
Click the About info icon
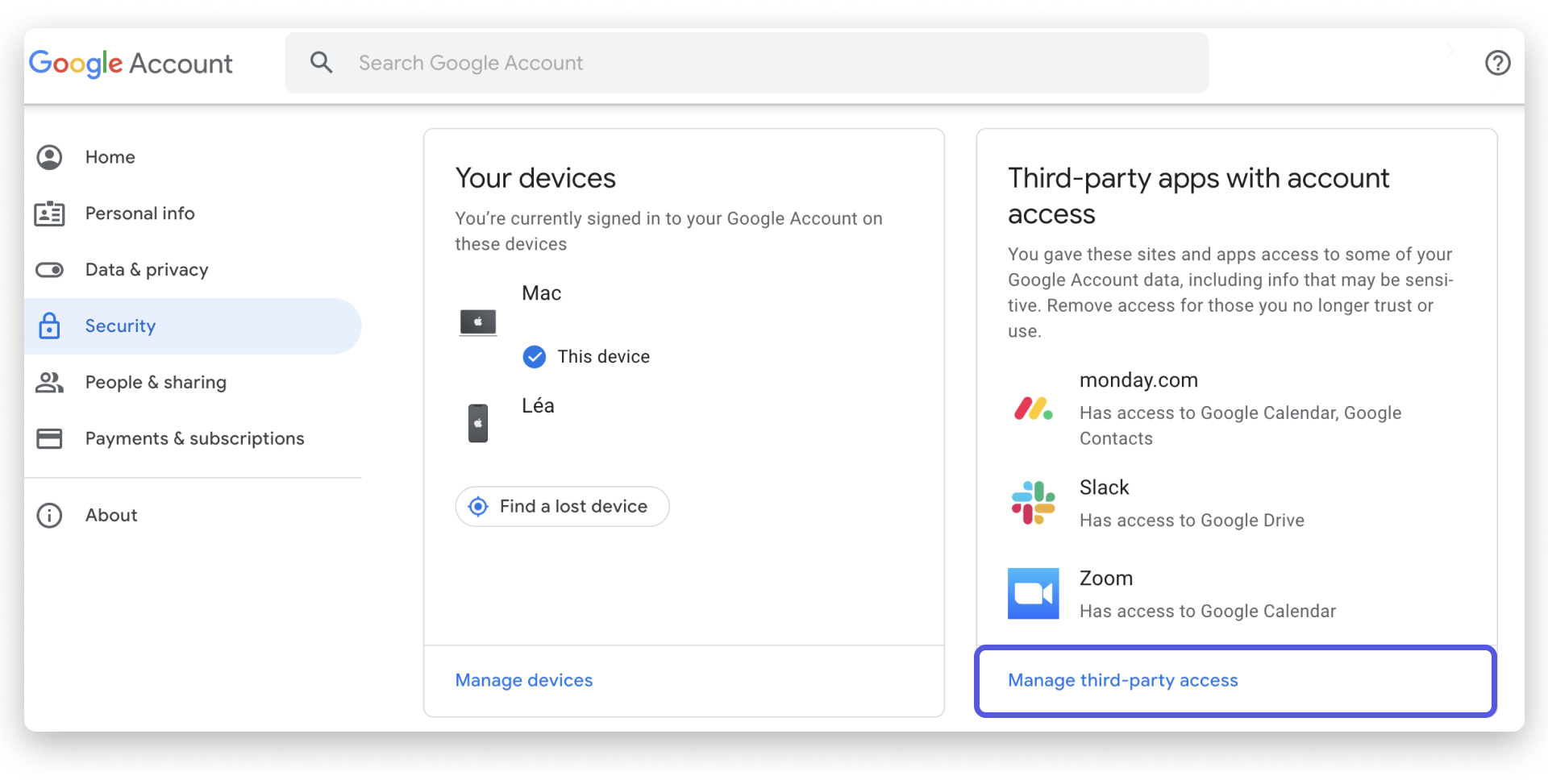(49, 515)
